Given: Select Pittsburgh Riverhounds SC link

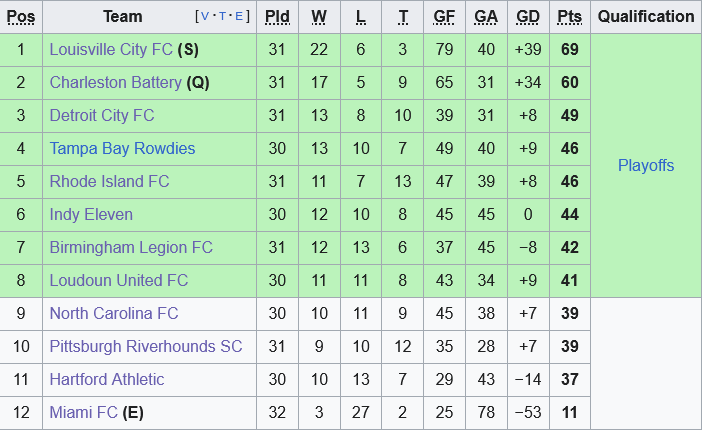Looking at the screenshot, I should pyautogui.click(x=146, y=346).
